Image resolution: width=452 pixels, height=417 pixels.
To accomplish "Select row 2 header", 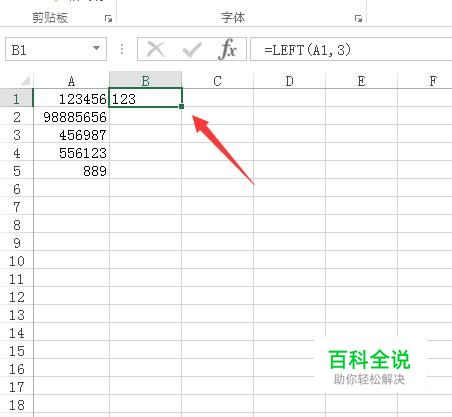I will point(17,116).
